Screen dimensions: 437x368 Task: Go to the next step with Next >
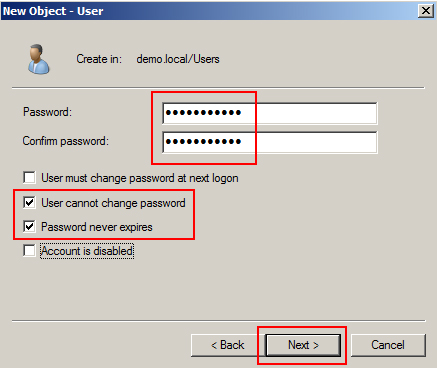(303, 345)
